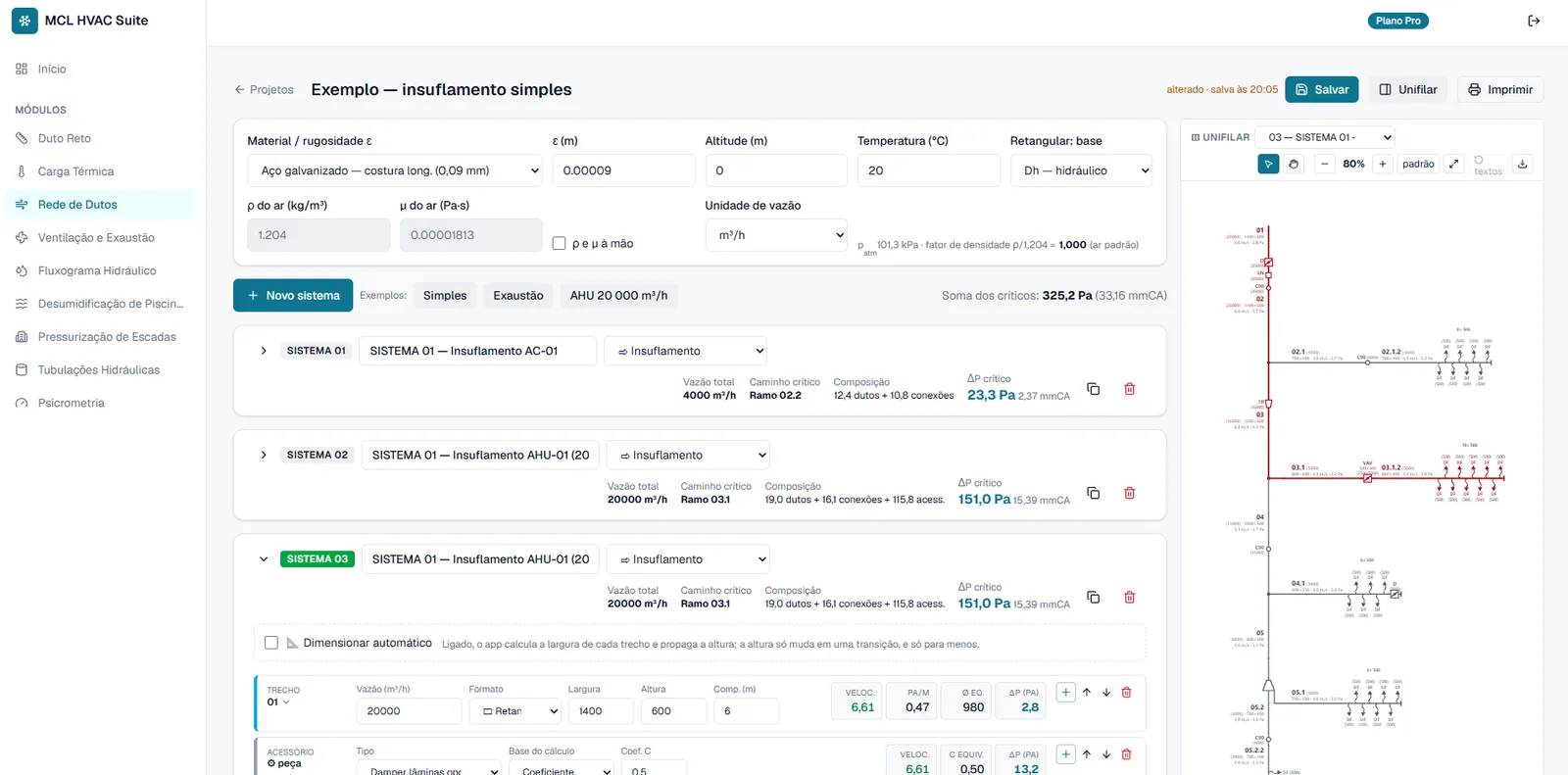The image size is (1568, 775).
Task: Duplicate the SISTEMA 02 system
Action: (x=1094, y=493)
